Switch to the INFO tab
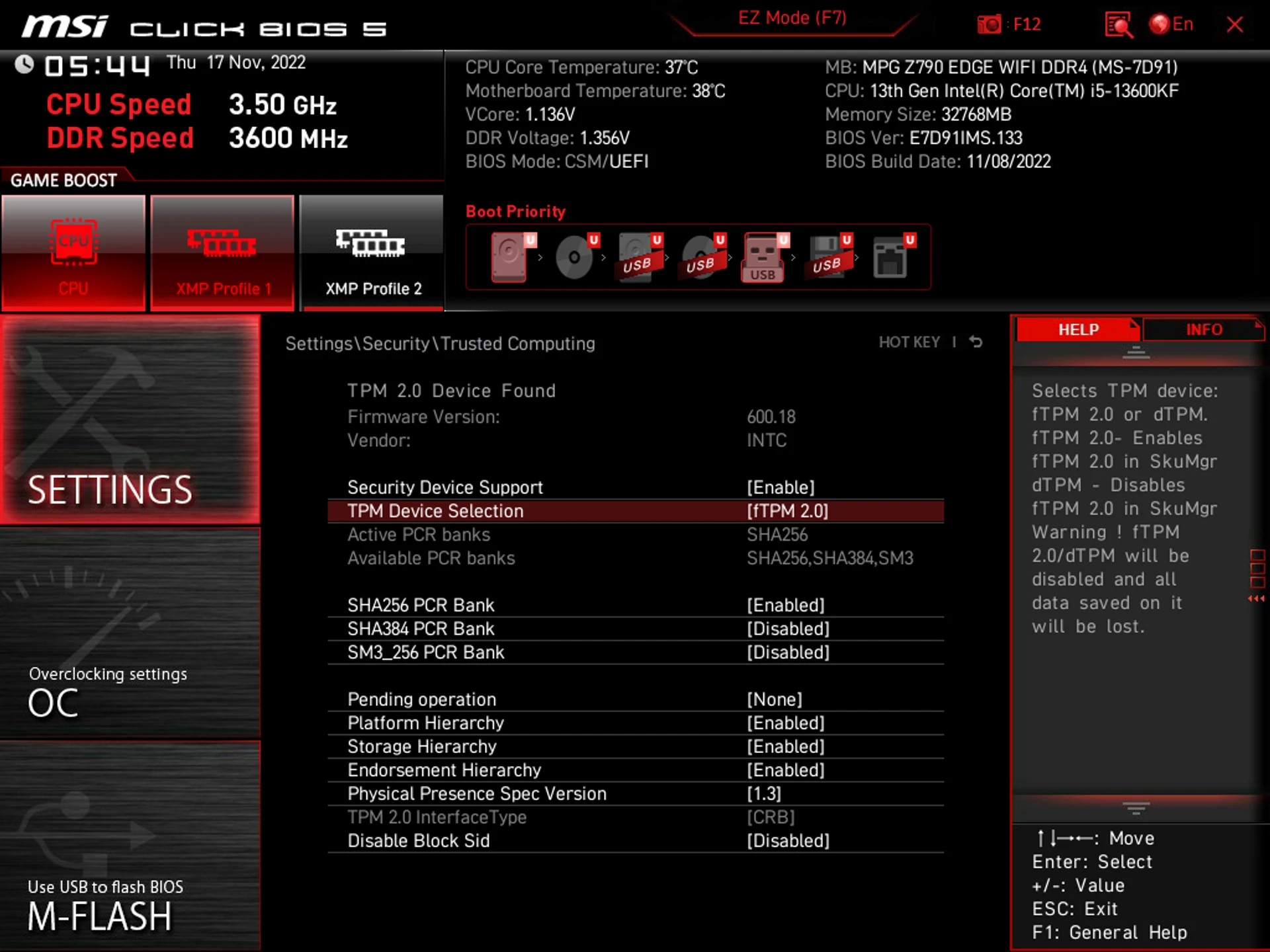Viewport: 1270px width, 952px height. 1204,329
